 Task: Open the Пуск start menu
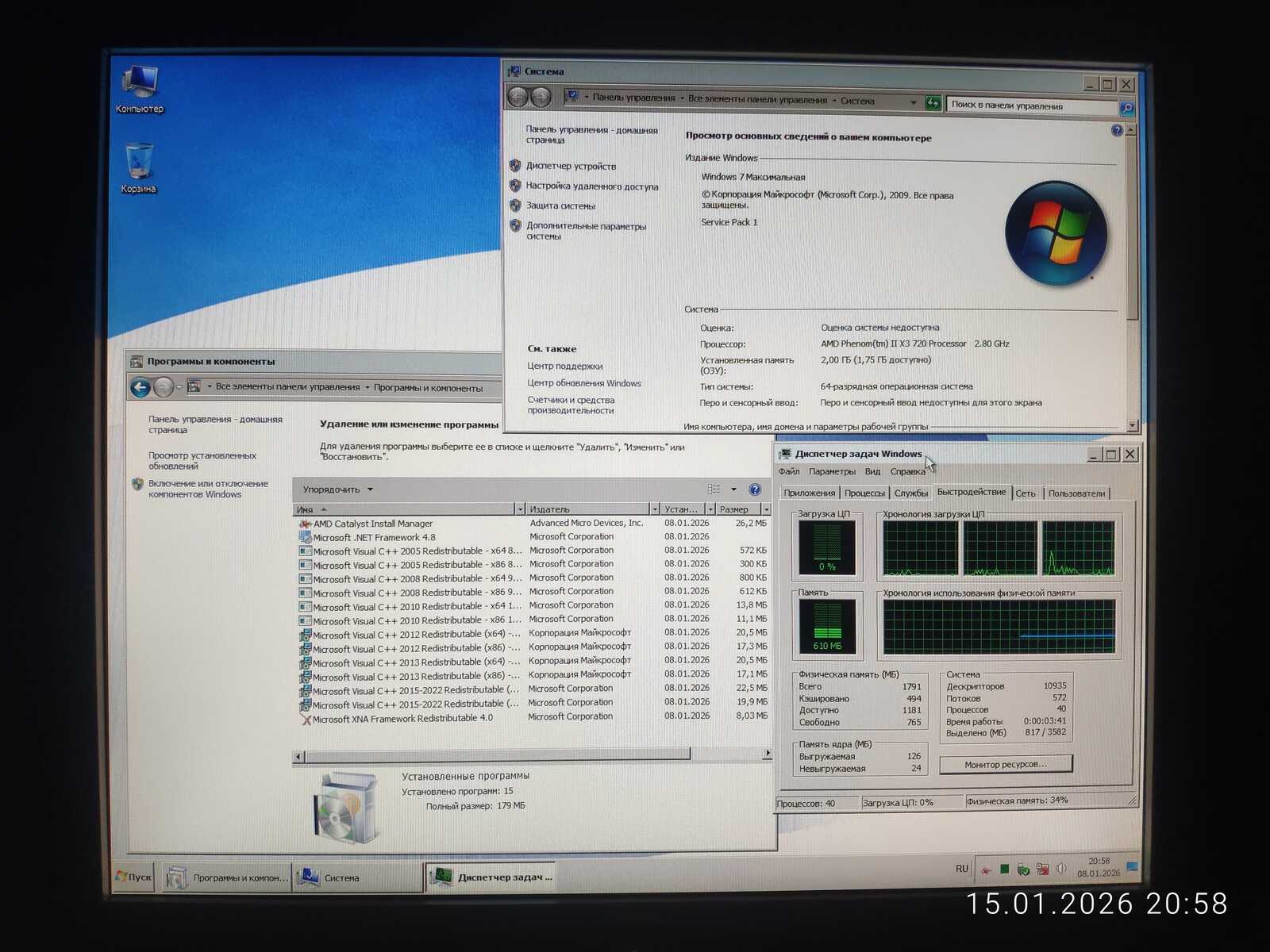click(x=134, y=877)
